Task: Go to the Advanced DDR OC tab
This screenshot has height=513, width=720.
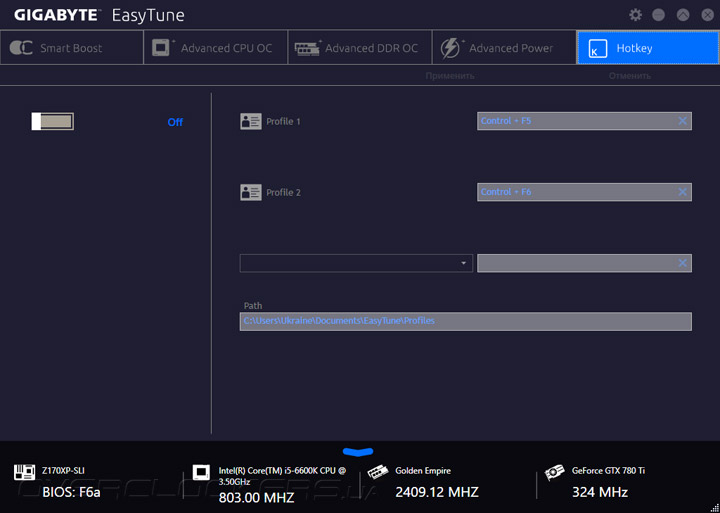Action: pos(360,48)
